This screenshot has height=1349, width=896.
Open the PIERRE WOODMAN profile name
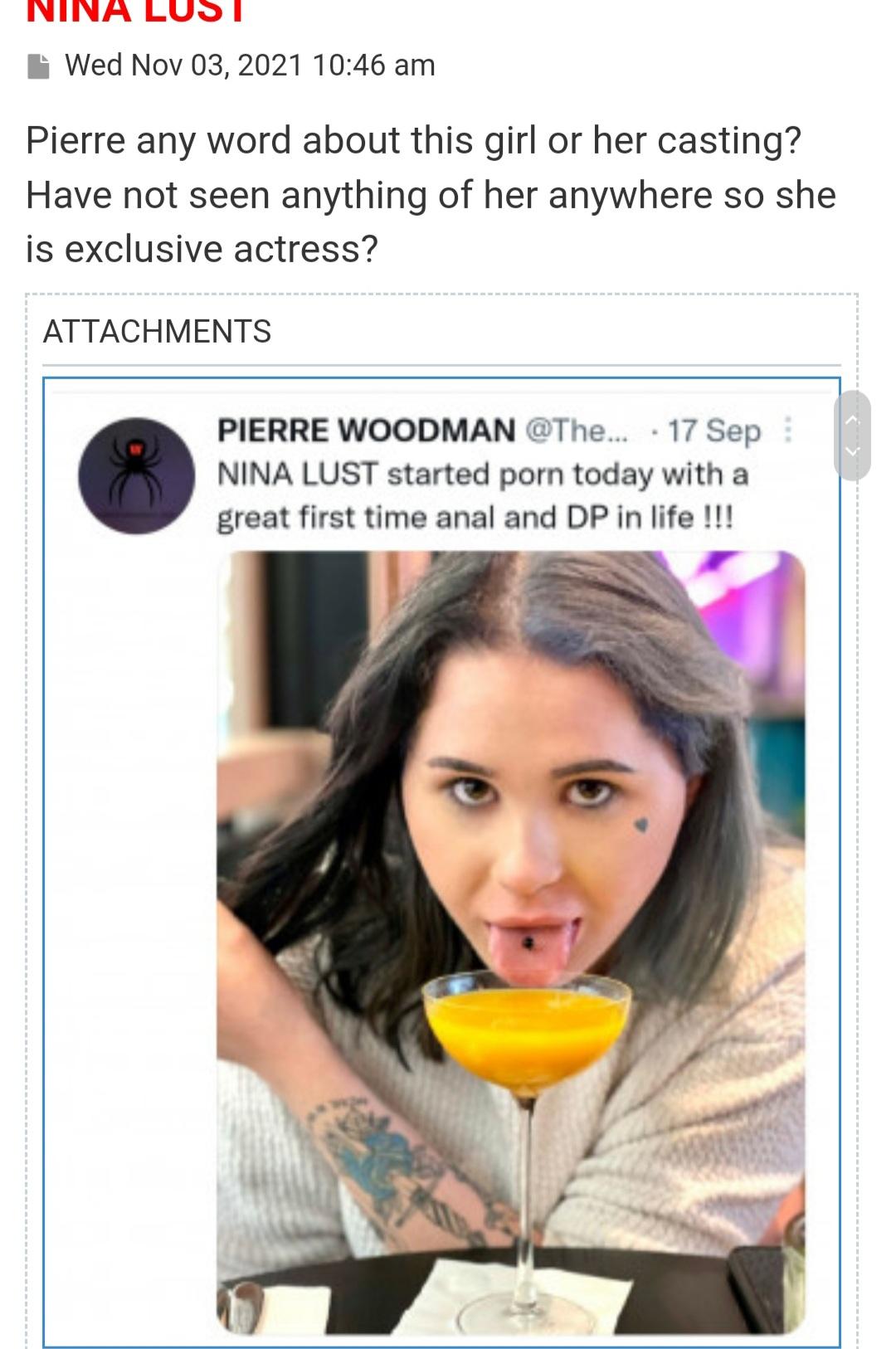[x=366, y=431]
